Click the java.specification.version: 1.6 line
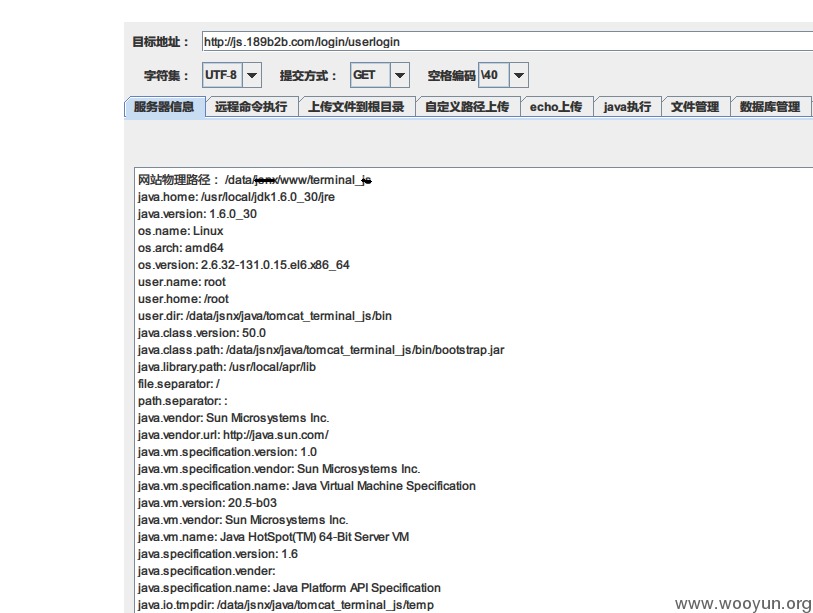813x613 pixels. click(x=218, y=554)
